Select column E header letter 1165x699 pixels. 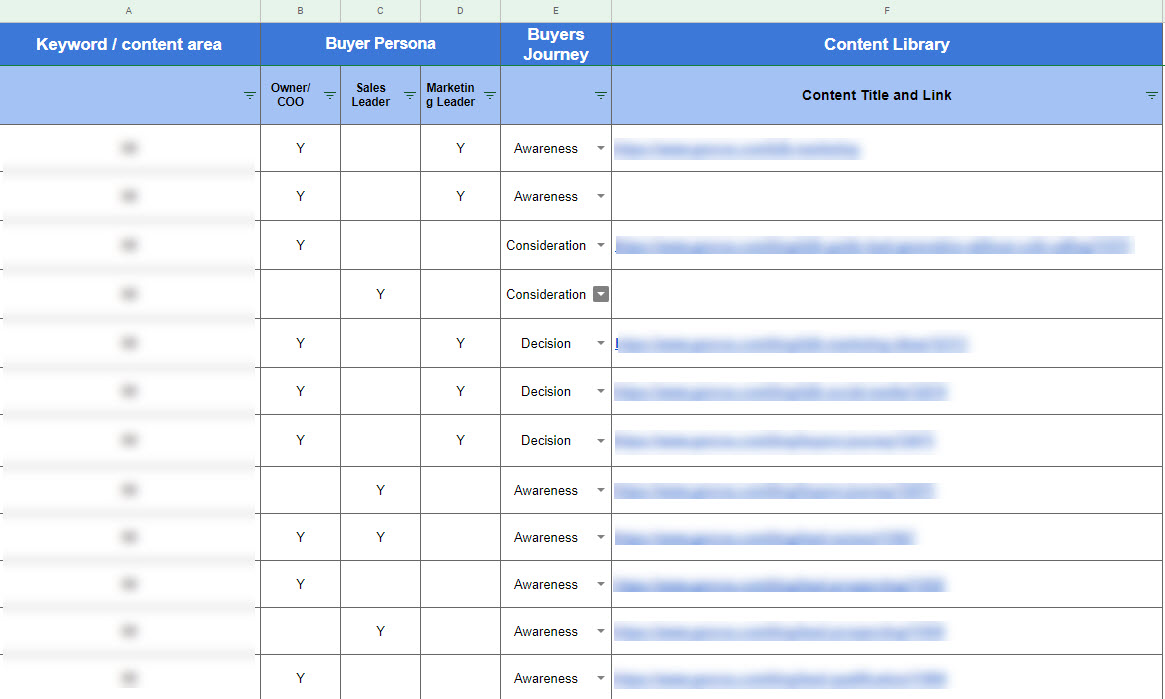(556, 10)
